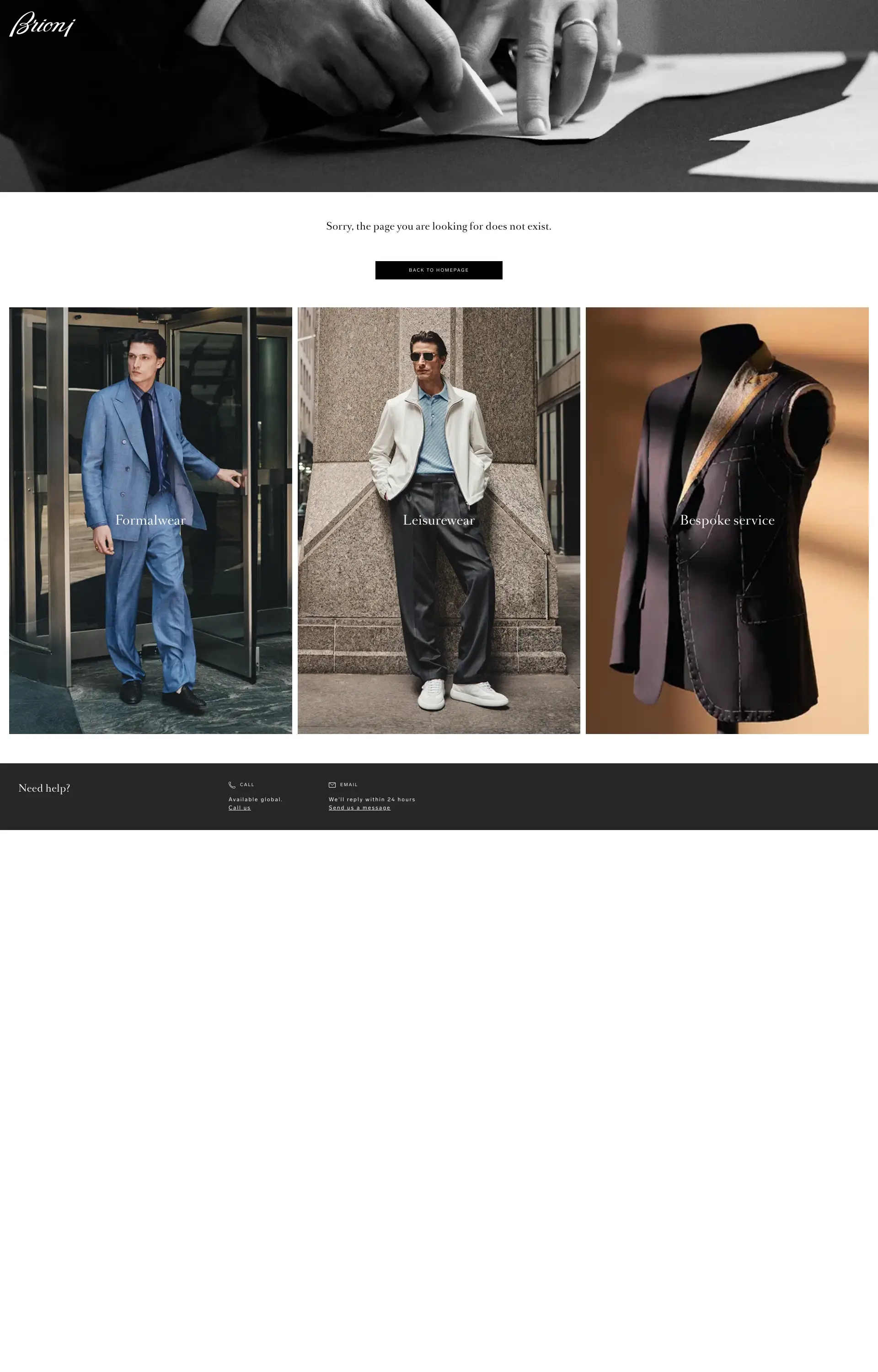Click the phone icon beside CALL

[x=232, y=785]
